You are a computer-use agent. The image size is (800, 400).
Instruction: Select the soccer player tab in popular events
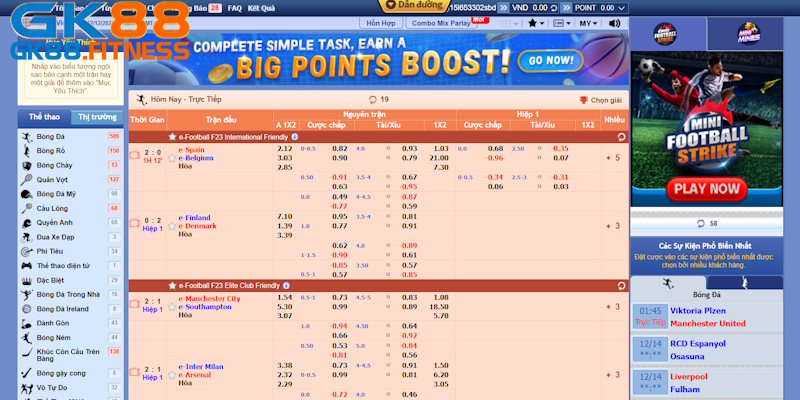coord(668,283)
